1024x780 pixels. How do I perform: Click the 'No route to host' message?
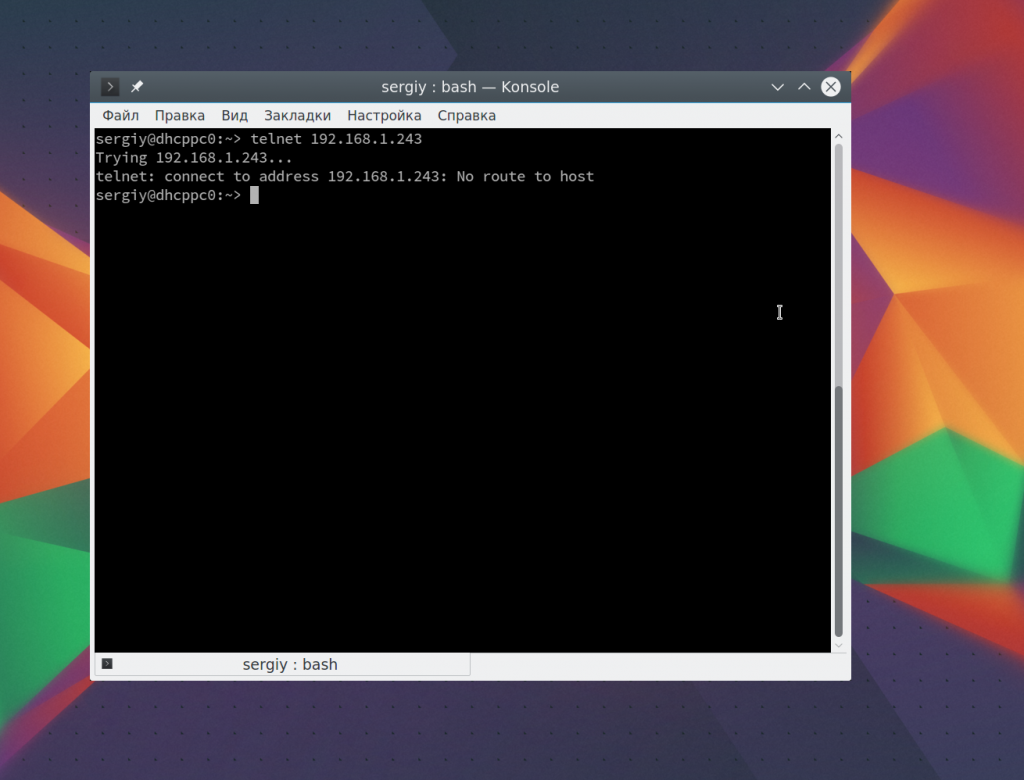tap(525, 176)
